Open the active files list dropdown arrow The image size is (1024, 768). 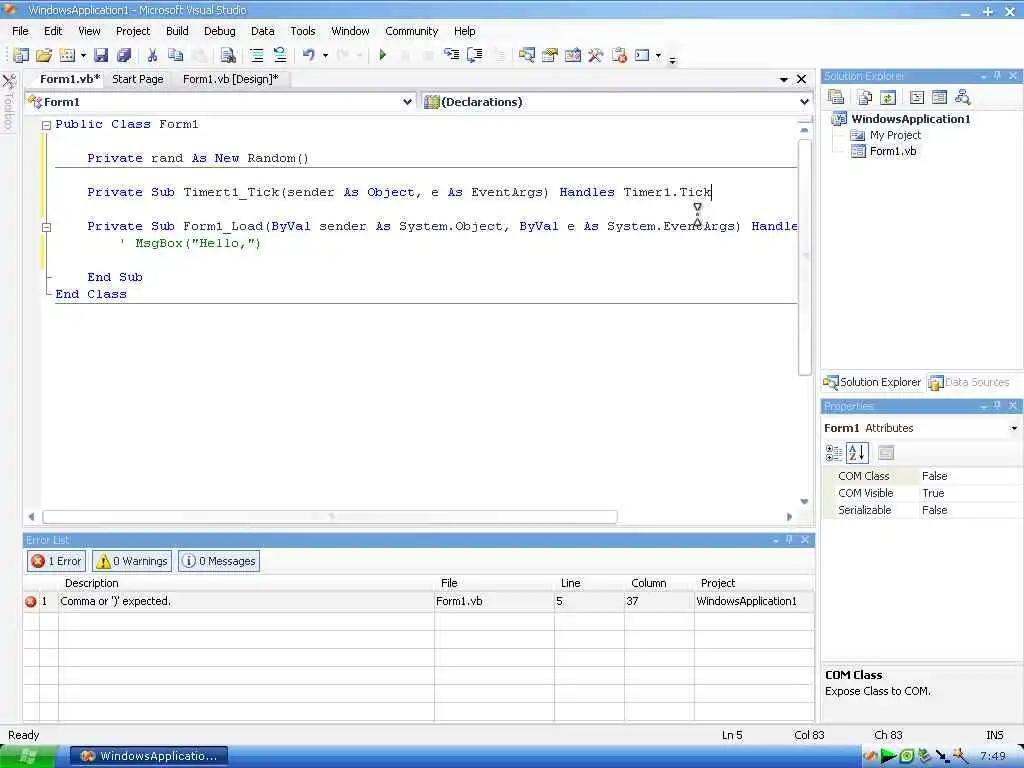784,79
